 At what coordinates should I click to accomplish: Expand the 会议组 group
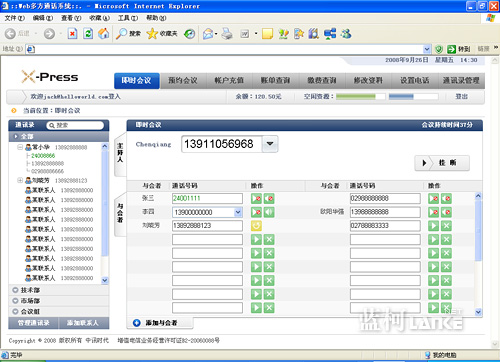[15, 311]
